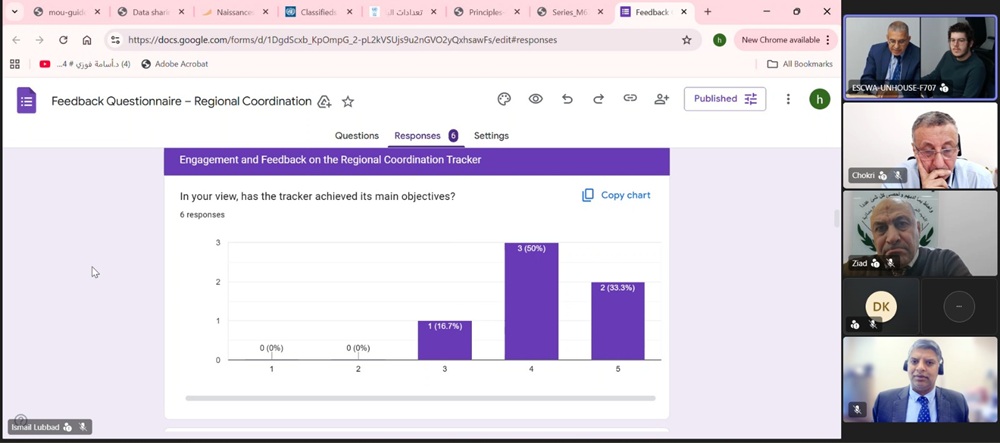Open the All Bookmarks folder
Viewport: 1000px width, 443px height.
coord(800,64)
